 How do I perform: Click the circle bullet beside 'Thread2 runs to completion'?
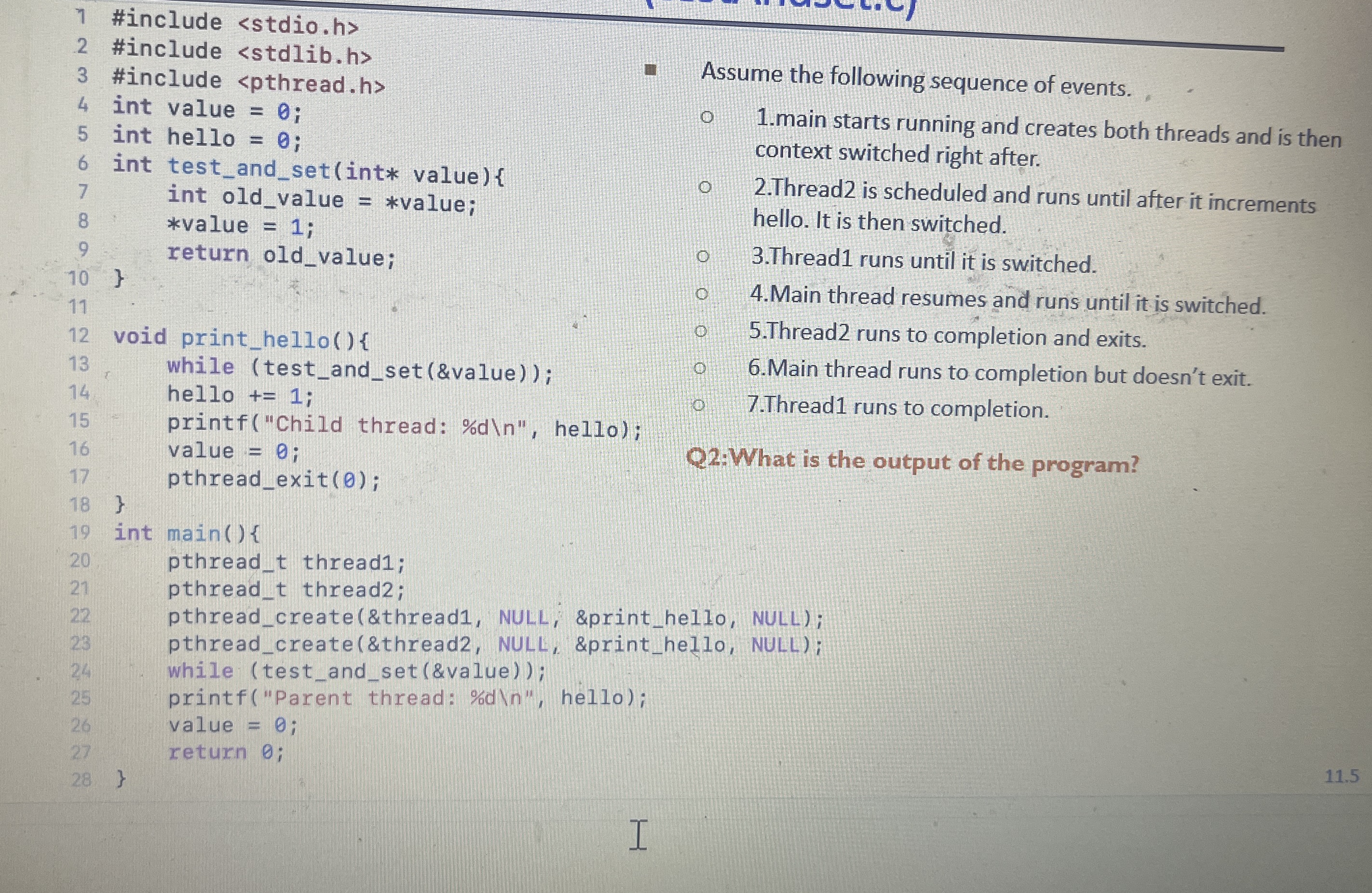point(700,331)
